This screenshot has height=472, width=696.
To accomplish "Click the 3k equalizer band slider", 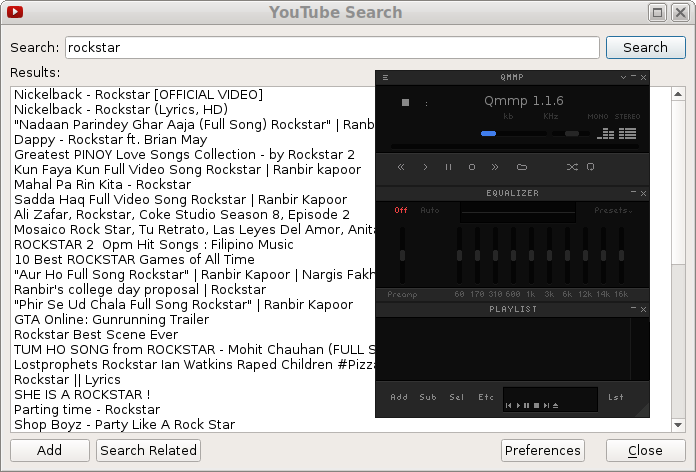I will pos(550,255).
